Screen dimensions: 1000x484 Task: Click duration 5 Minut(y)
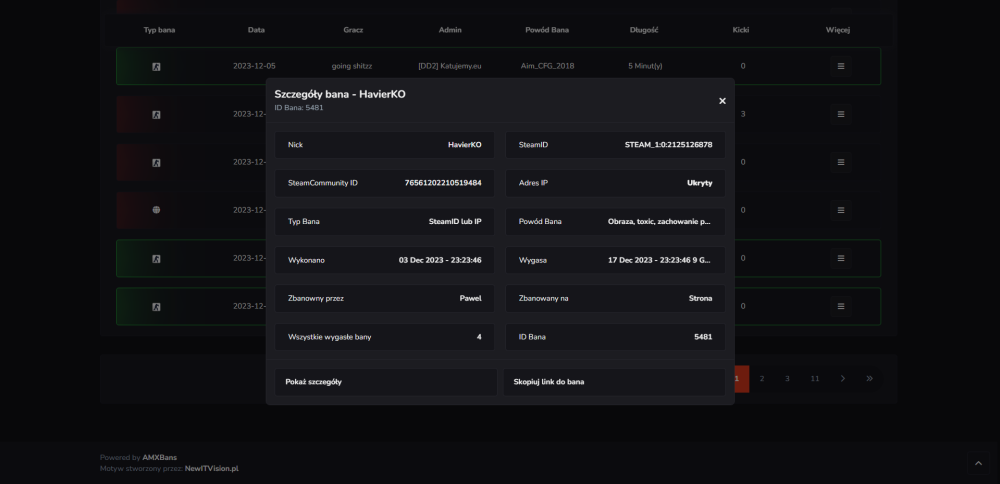(645, 66)
